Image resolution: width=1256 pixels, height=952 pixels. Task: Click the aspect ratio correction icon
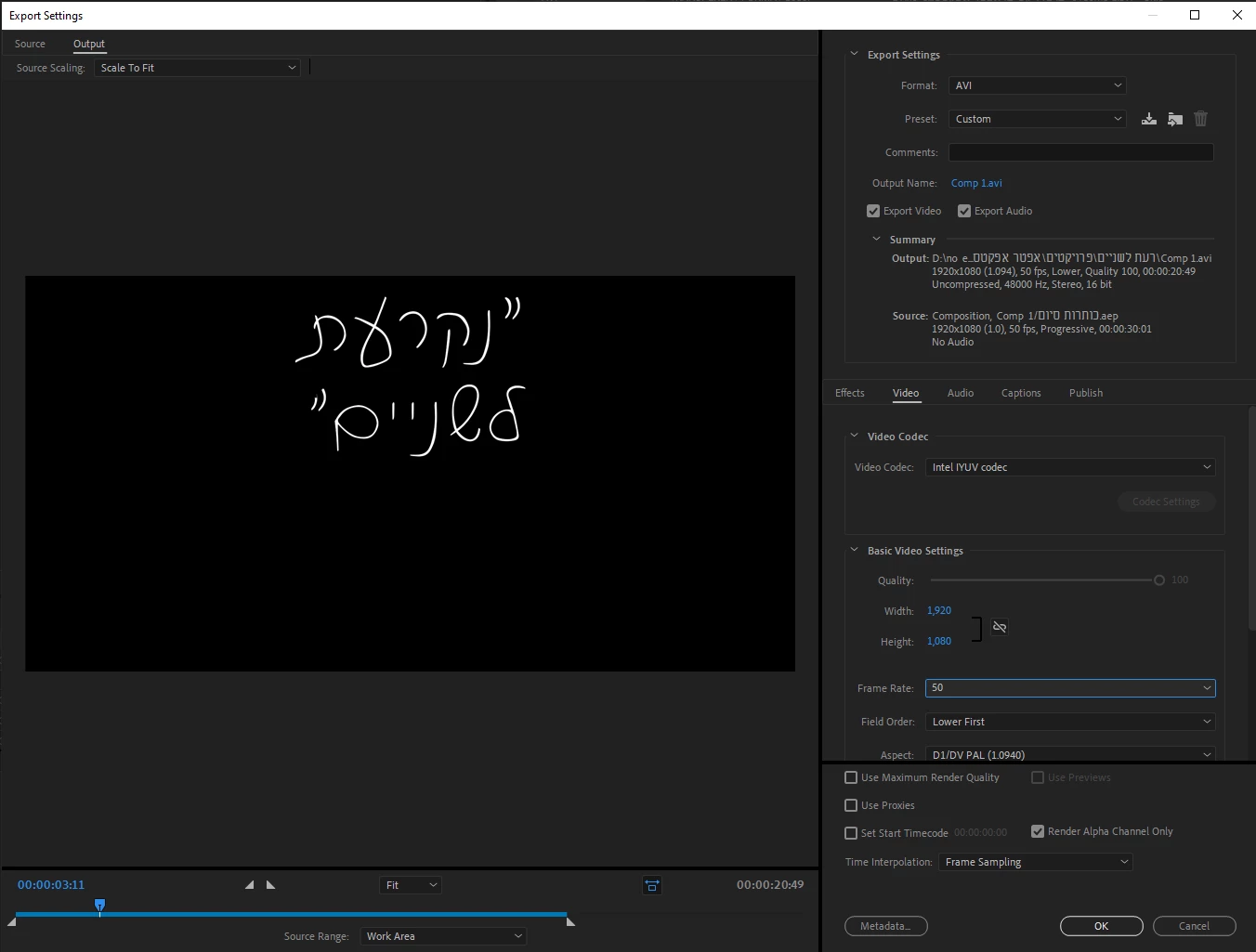click(x=652, y=886)
